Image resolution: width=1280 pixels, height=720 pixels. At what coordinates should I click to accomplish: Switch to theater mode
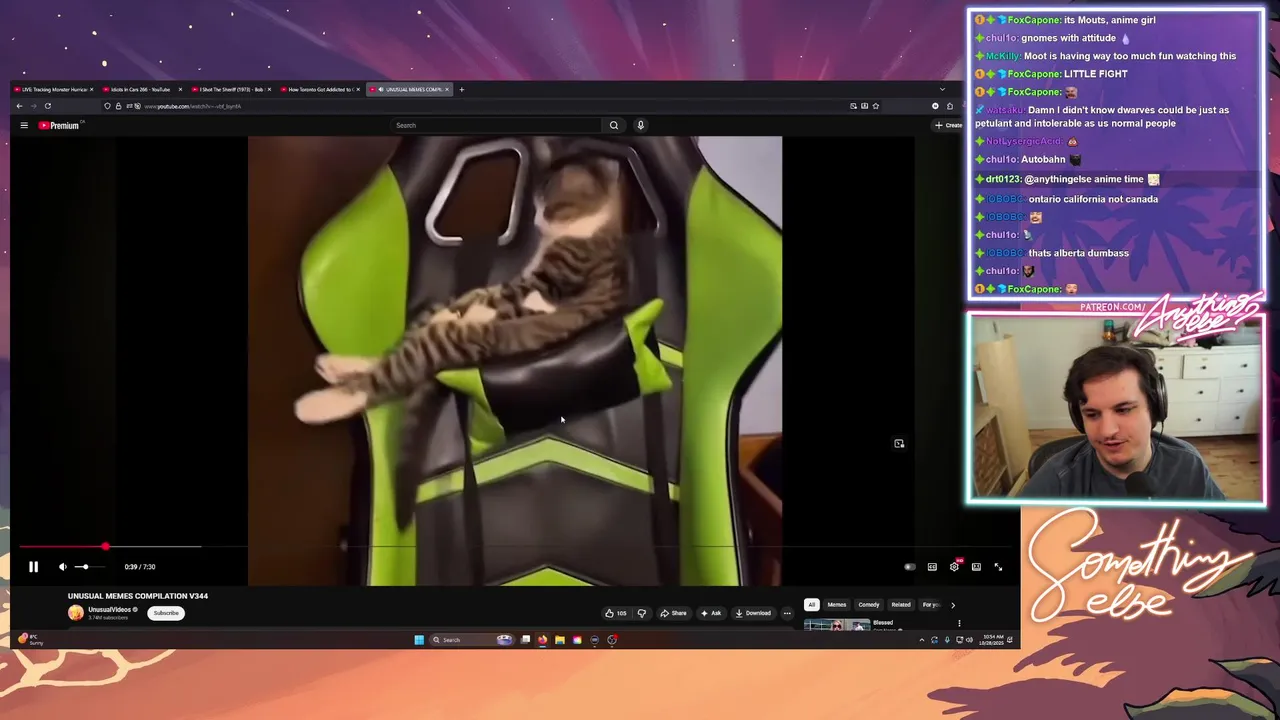point(976,567)
